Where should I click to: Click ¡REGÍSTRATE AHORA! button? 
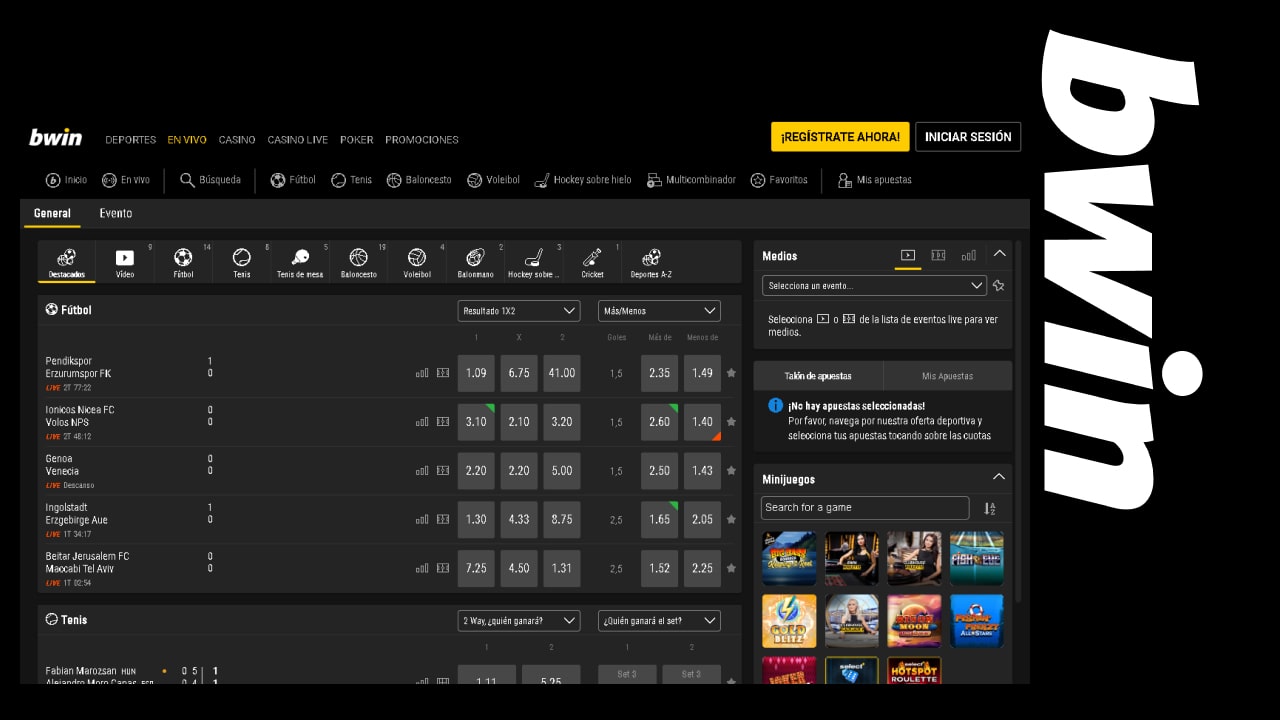pos(840,137)
